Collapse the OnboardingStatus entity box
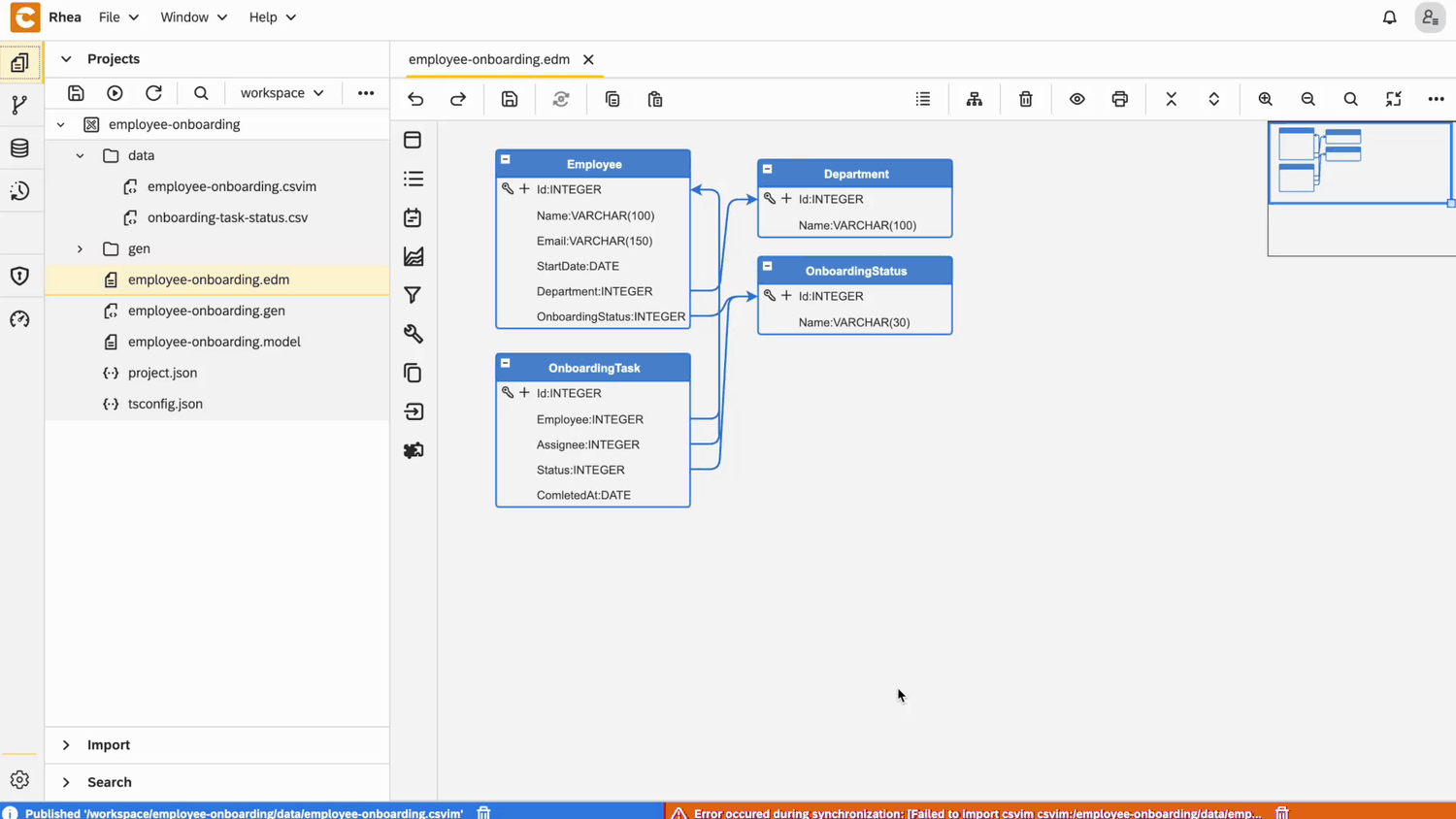Screen dimensions: 1456x819 point(768,266)
